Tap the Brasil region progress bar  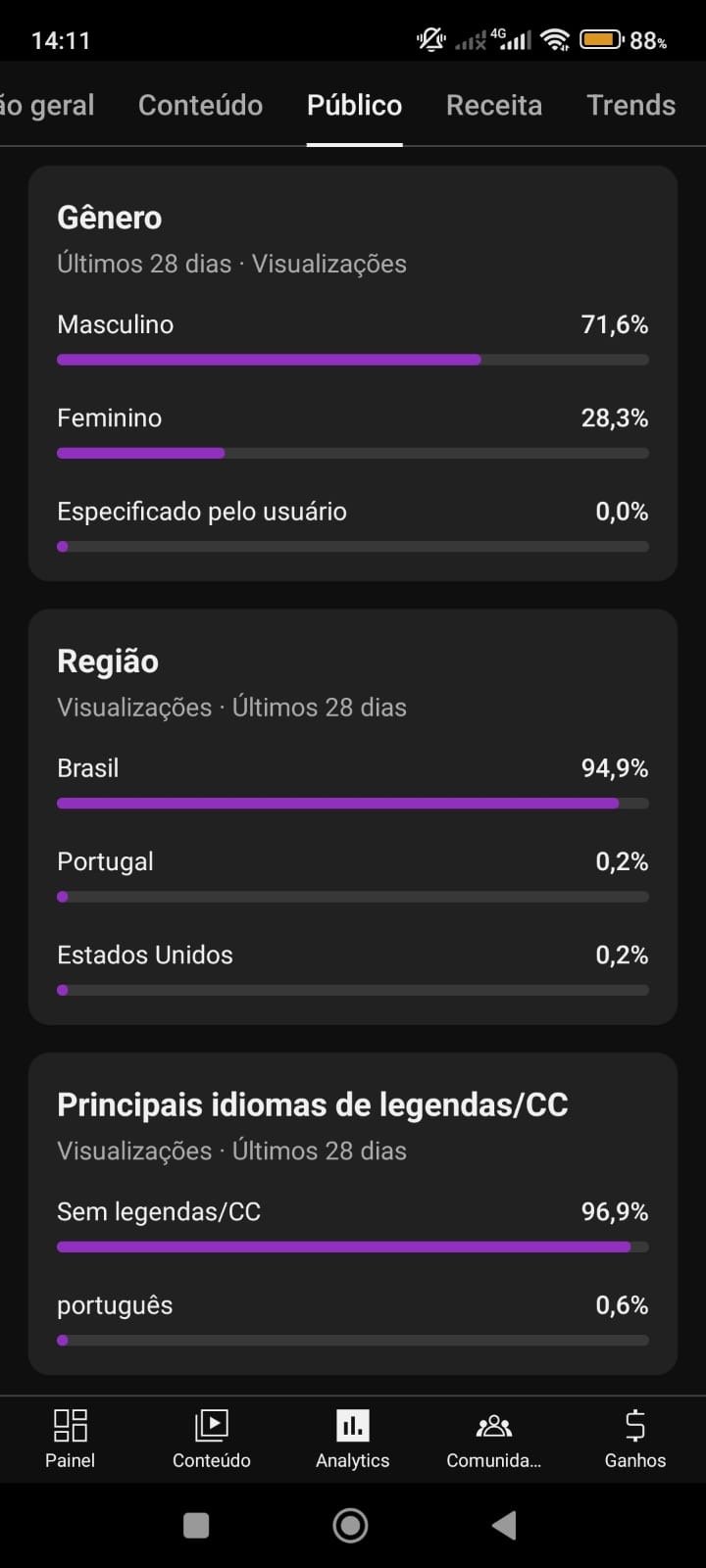click(x=353, y=804)
